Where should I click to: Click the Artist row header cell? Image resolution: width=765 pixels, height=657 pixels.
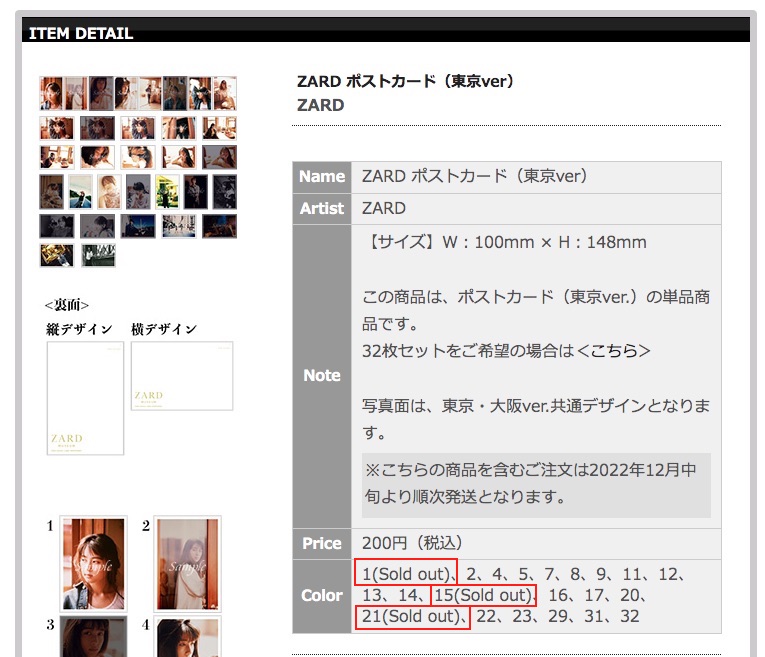coord(322,209)
